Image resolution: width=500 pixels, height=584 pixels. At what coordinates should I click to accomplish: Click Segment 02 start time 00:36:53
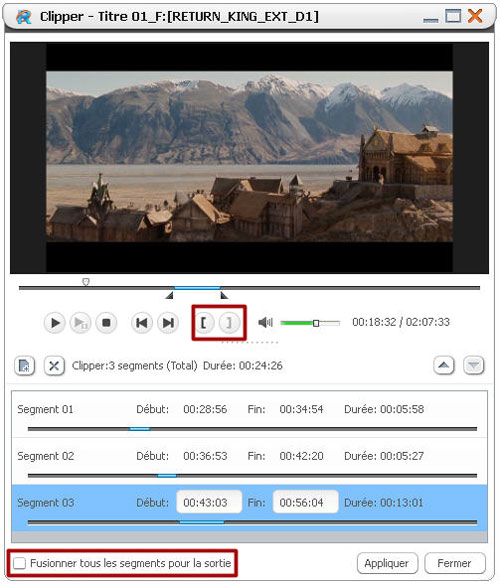pyautogui.click(x=205, y=456)
